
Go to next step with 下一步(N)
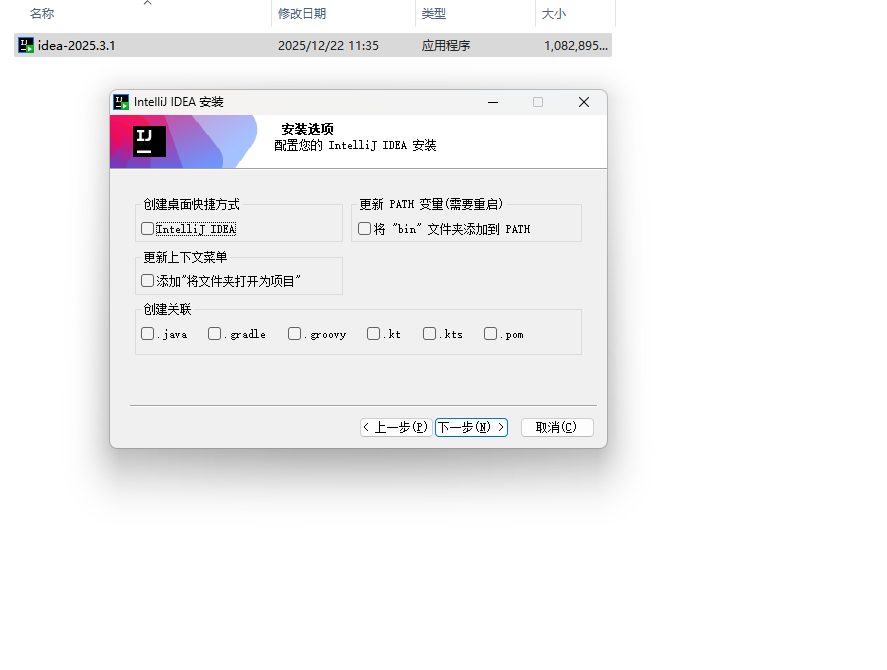coord(471,427)
